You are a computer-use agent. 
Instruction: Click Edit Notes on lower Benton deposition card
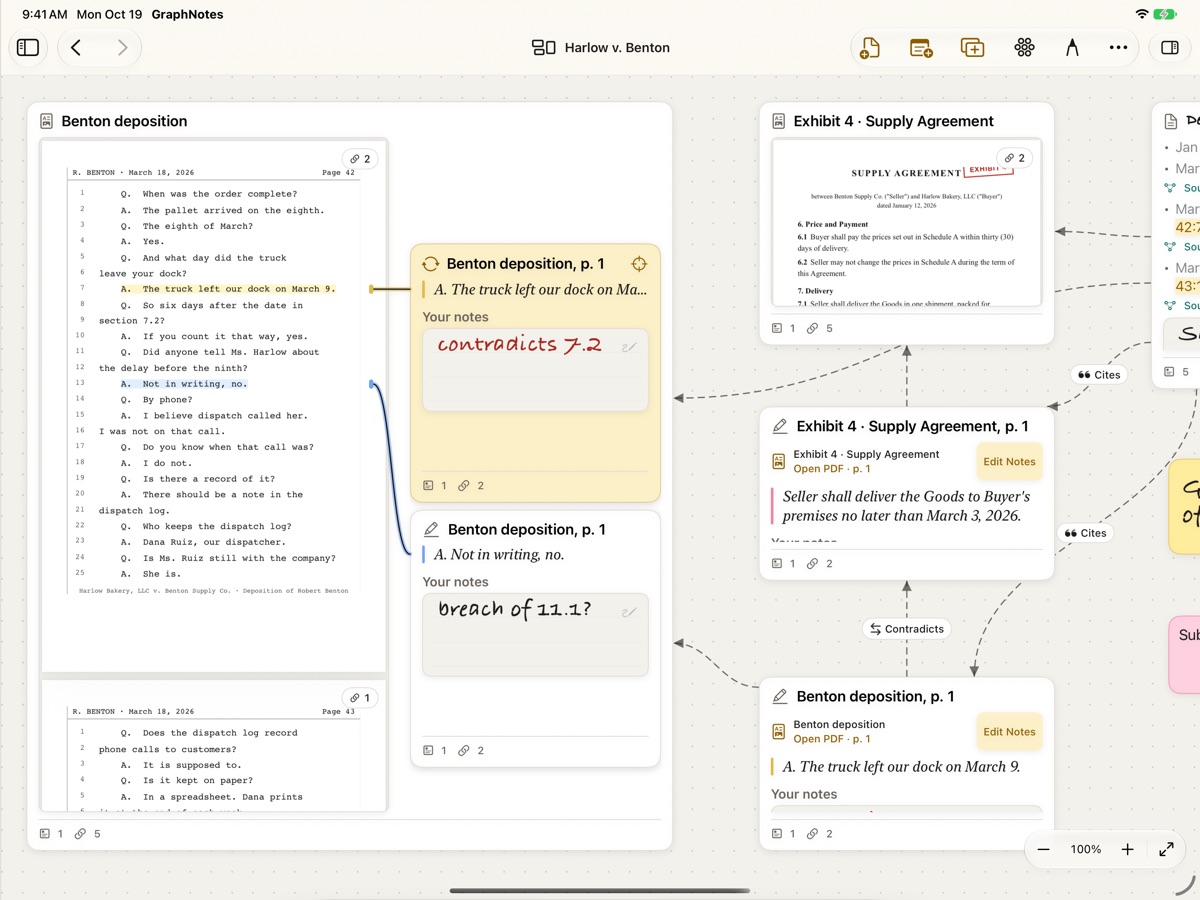[x=1009, y=731]
